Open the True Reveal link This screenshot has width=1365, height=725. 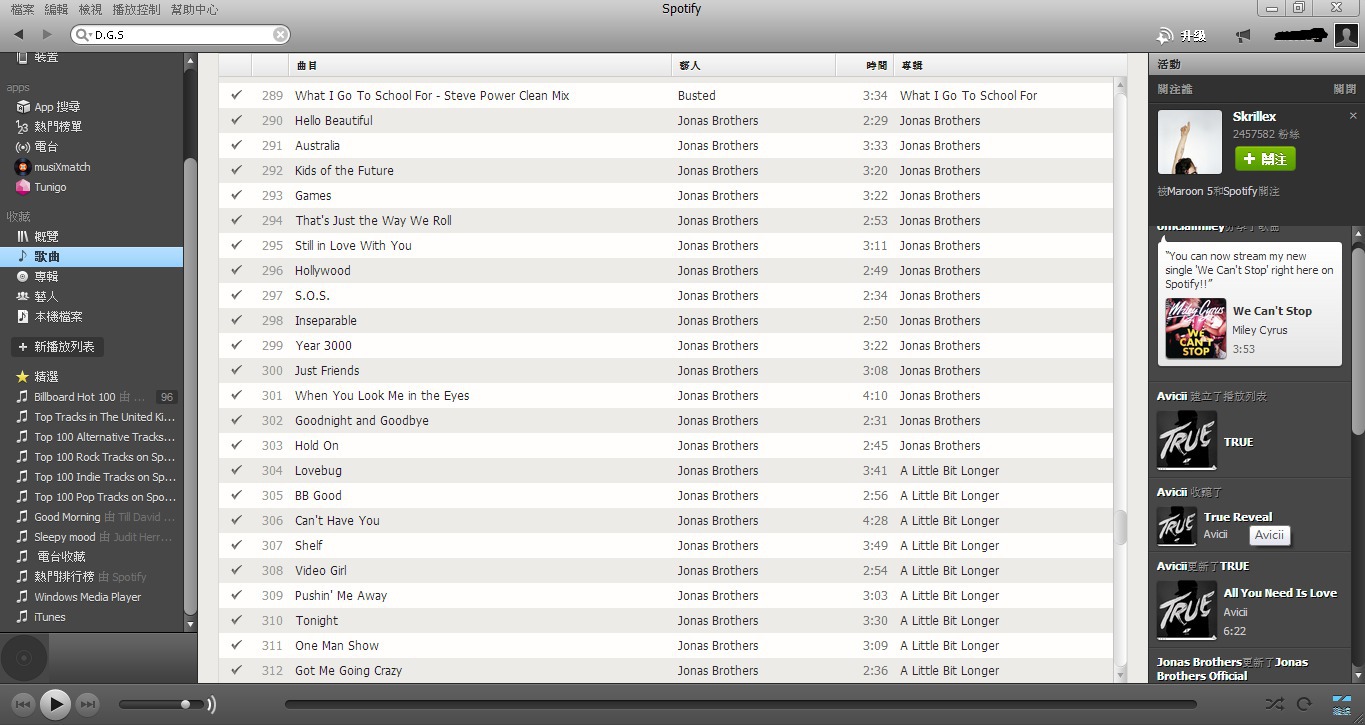[x=1238, y=517]
